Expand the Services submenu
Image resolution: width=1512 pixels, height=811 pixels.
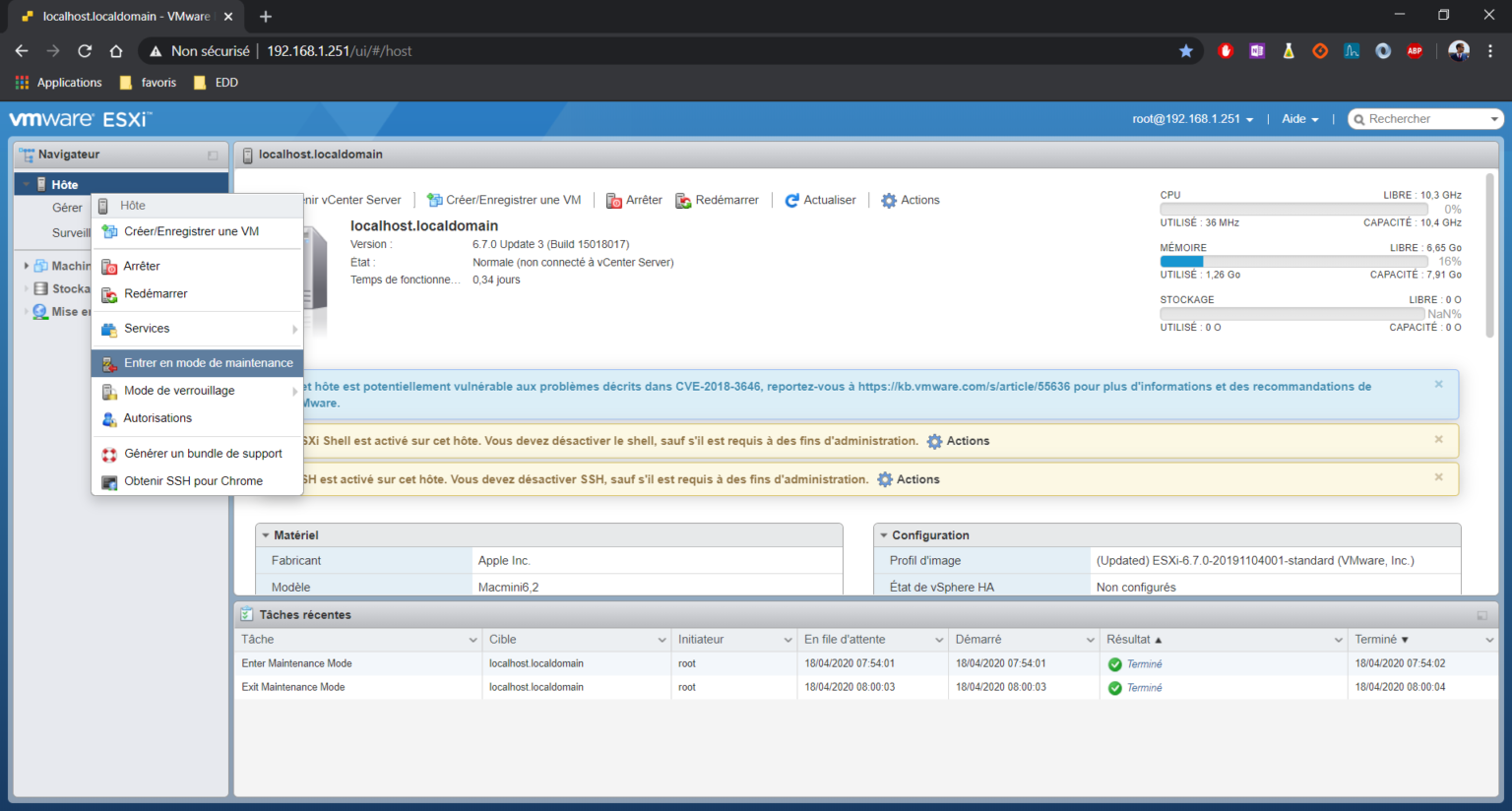tap(147, 328)
